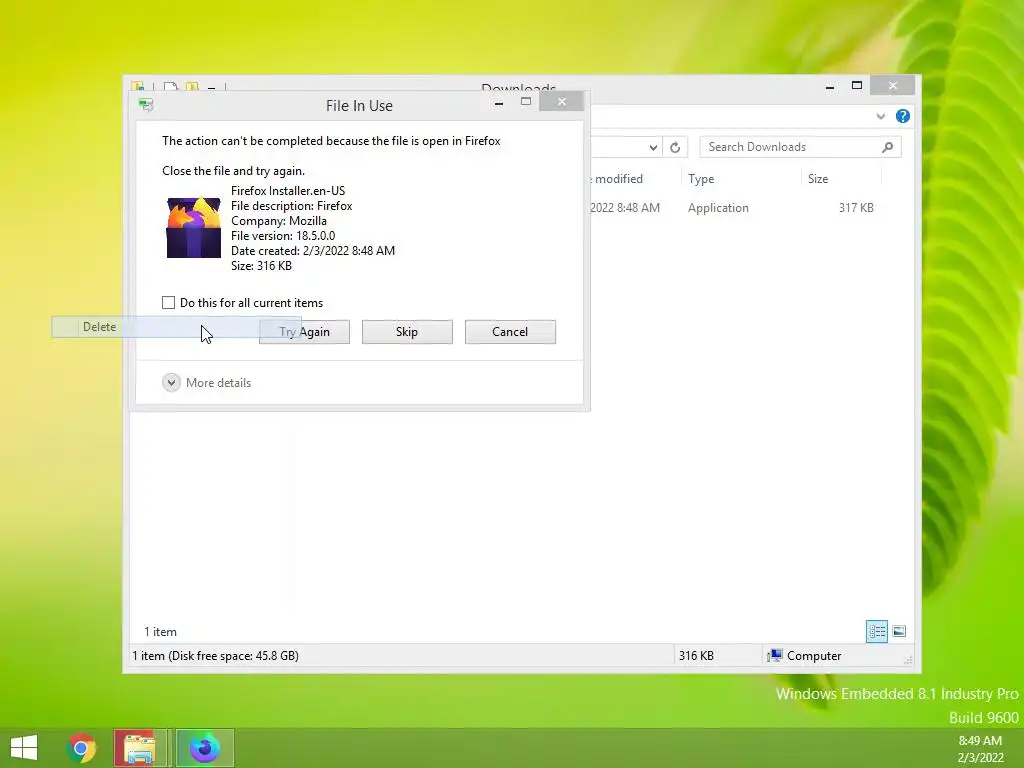Screen dimensions: 1024x768
Task: Expand More details chevron
Action: tap(171, 383)
